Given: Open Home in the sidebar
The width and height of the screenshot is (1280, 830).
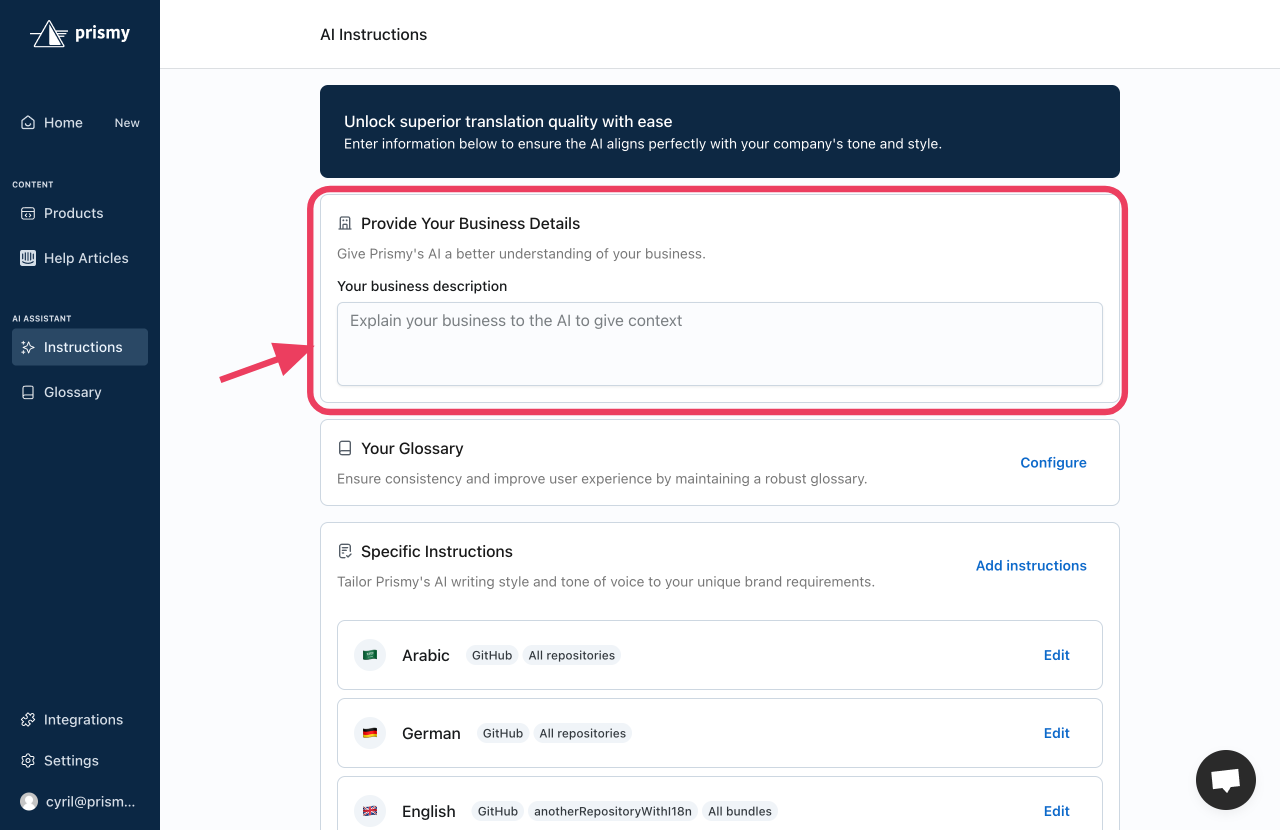Looking at the screenshot, I should [x=80, y=123].
